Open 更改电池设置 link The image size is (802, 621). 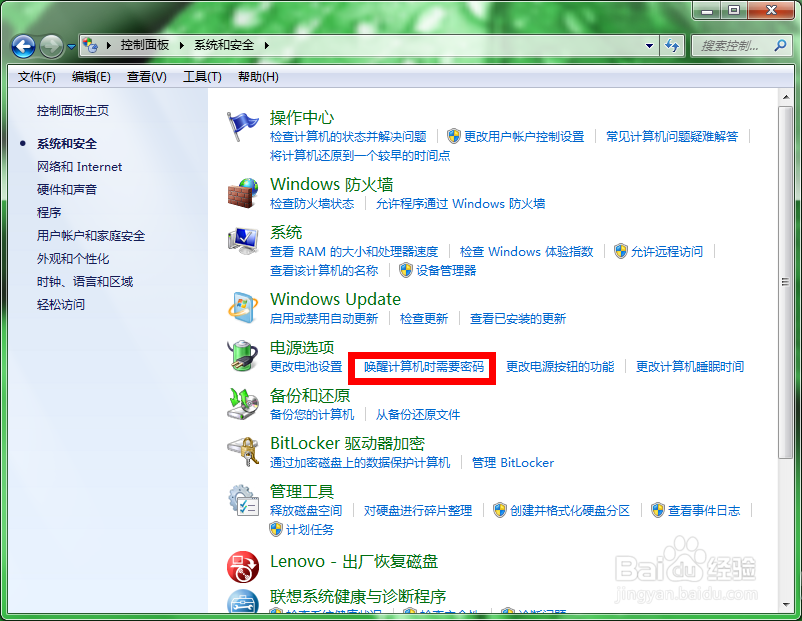coord(306,366)
